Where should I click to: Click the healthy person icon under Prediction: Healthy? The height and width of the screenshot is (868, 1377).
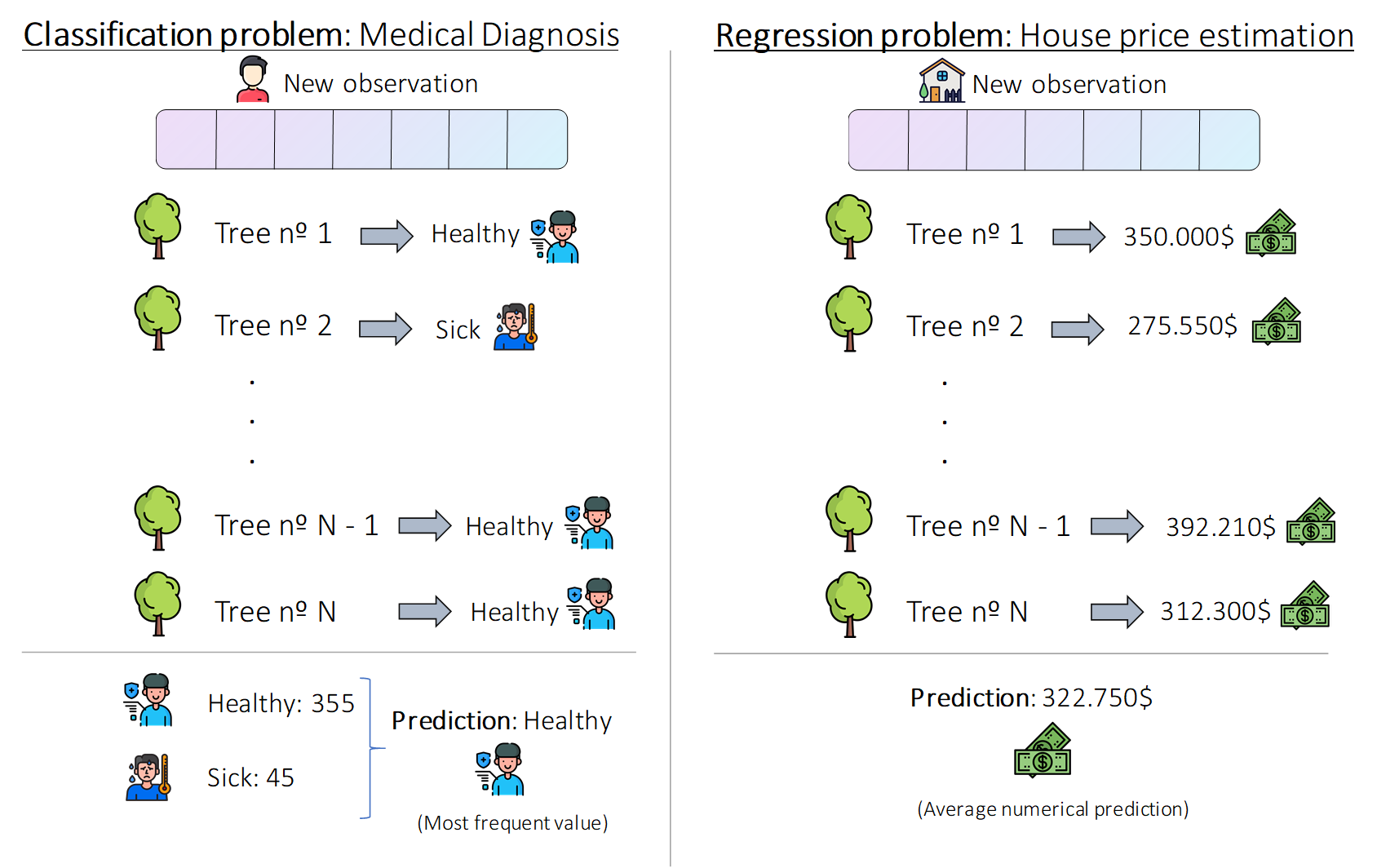(500, 769)
